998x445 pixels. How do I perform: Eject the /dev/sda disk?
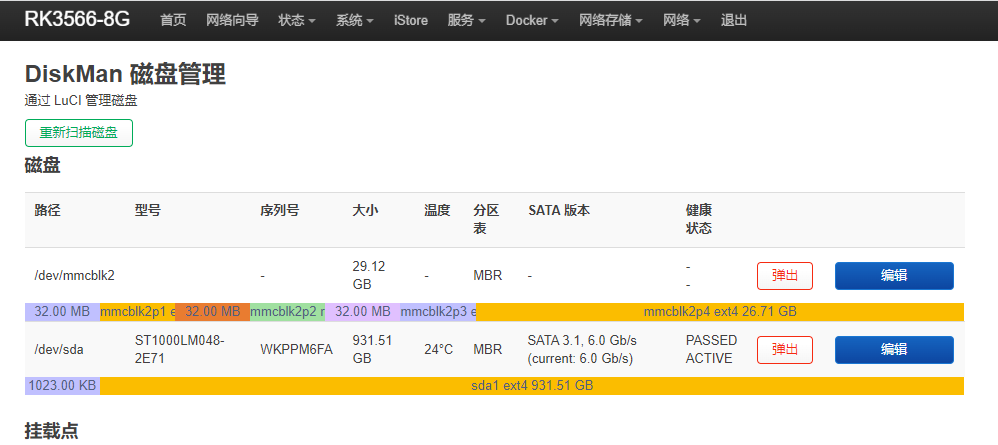(x=784, y=350)
